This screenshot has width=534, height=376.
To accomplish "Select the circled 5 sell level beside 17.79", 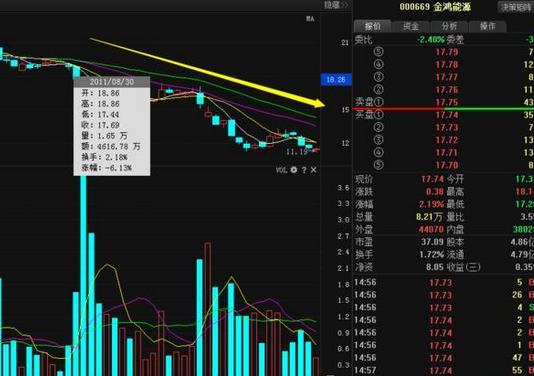I will (378, 52).
